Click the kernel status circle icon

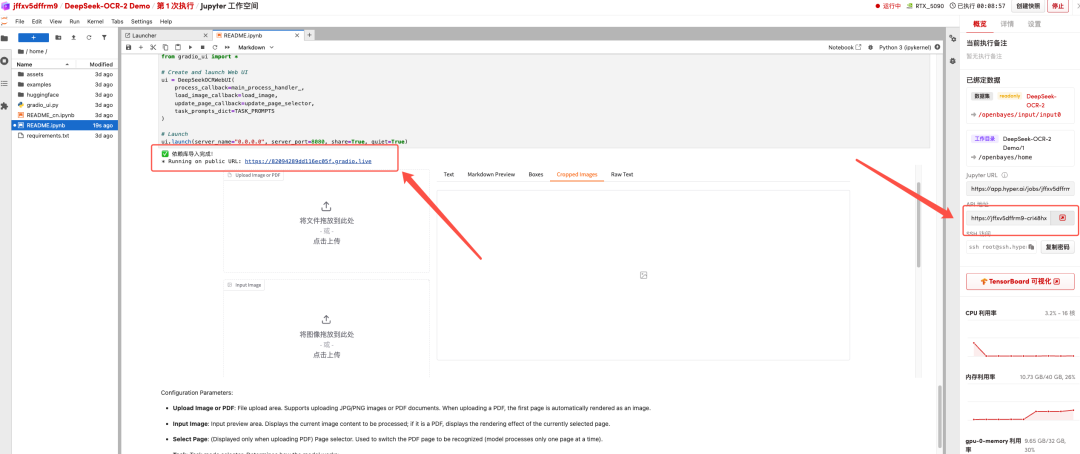point(938,48)
